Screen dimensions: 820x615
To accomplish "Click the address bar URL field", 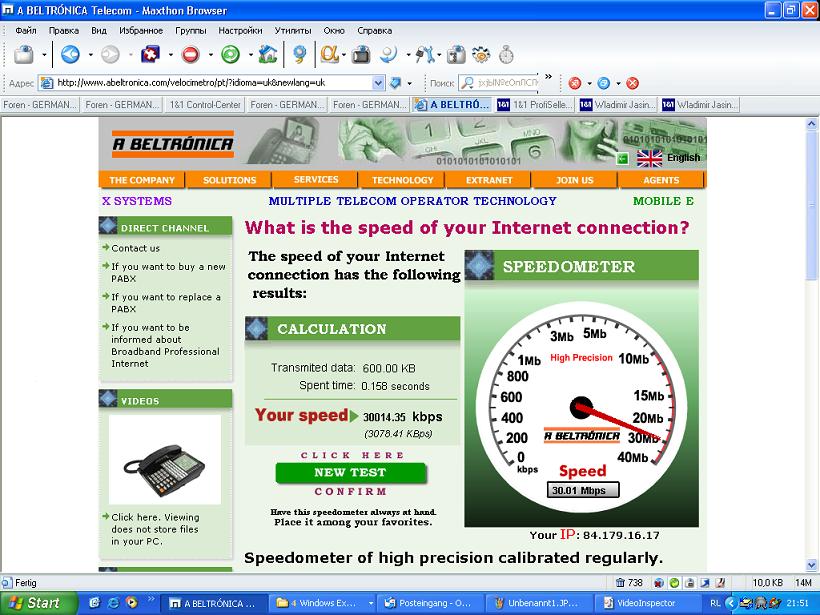I will click(212, 83).
